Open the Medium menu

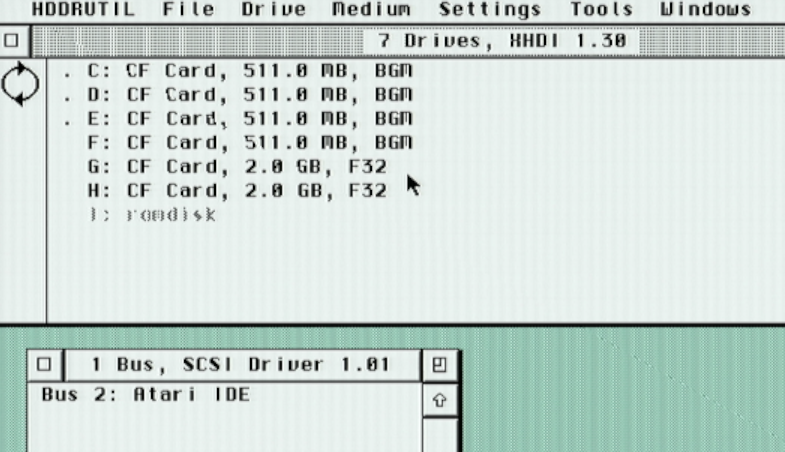pos(371,9)
